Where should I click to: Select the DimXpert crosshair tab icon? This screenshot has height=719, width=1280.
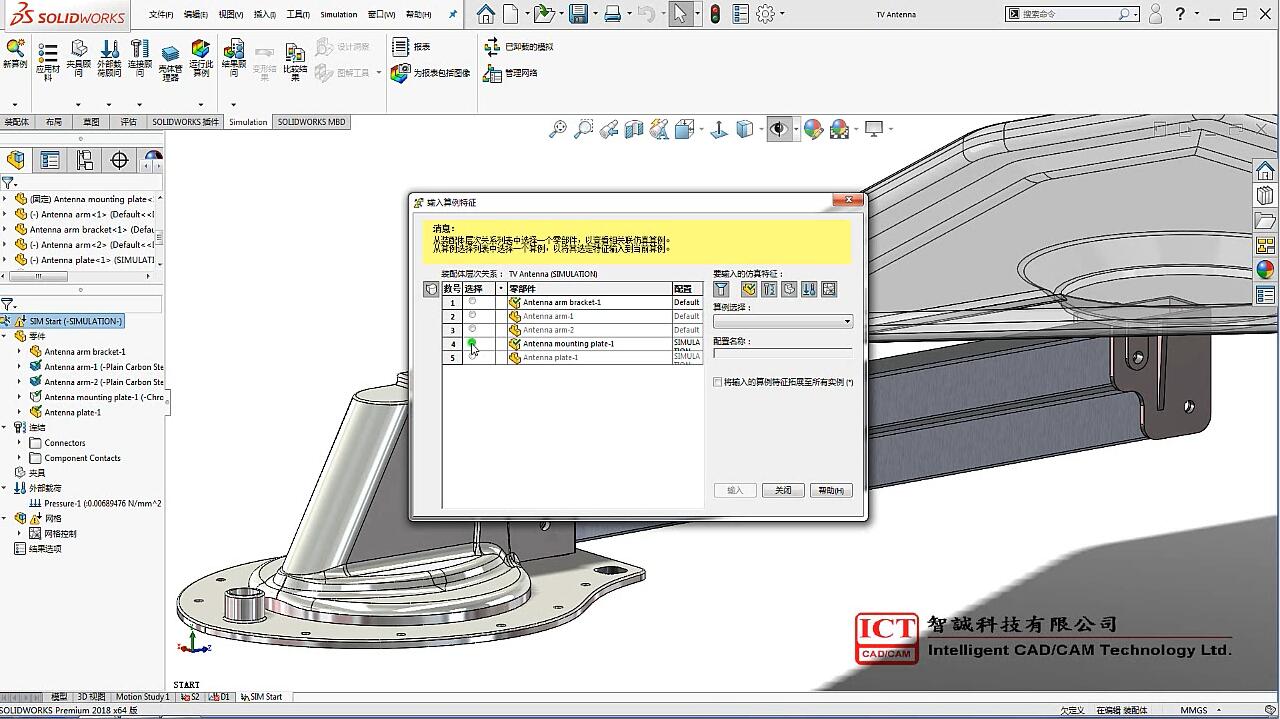pyautogui.click(x=119, y=160)
